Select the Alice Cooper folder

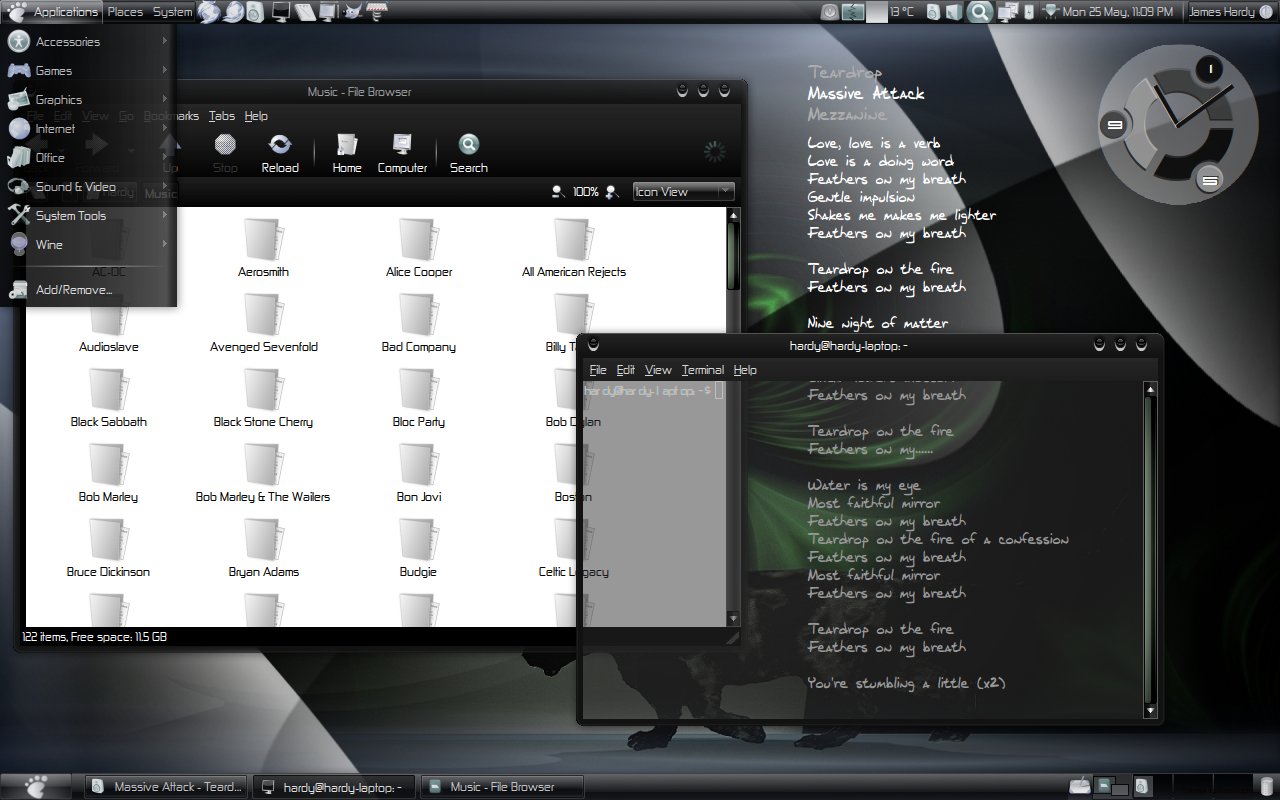(419, 249)
